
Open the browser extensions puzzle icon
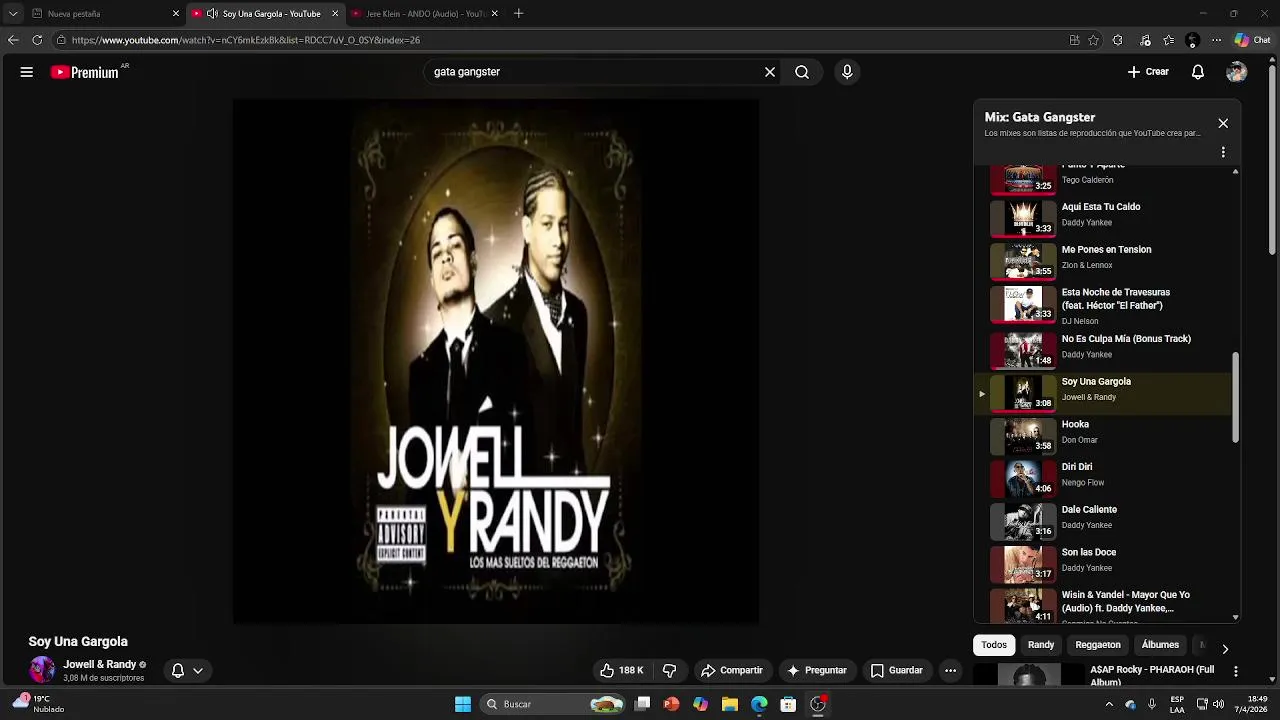1118,40
